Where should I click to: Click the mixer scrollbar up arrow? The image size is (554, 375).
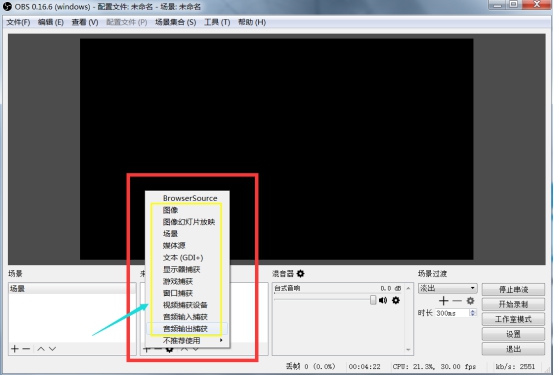coord(408,288)
